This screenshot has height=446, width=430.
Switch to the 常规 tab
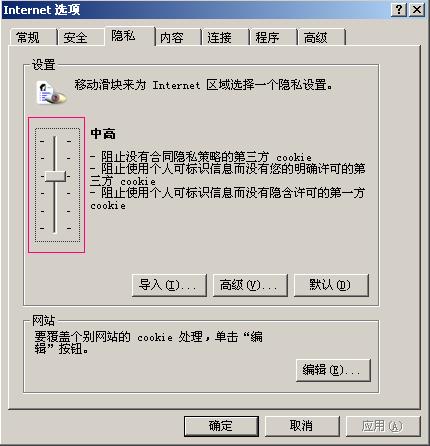(x=33, y=37)
